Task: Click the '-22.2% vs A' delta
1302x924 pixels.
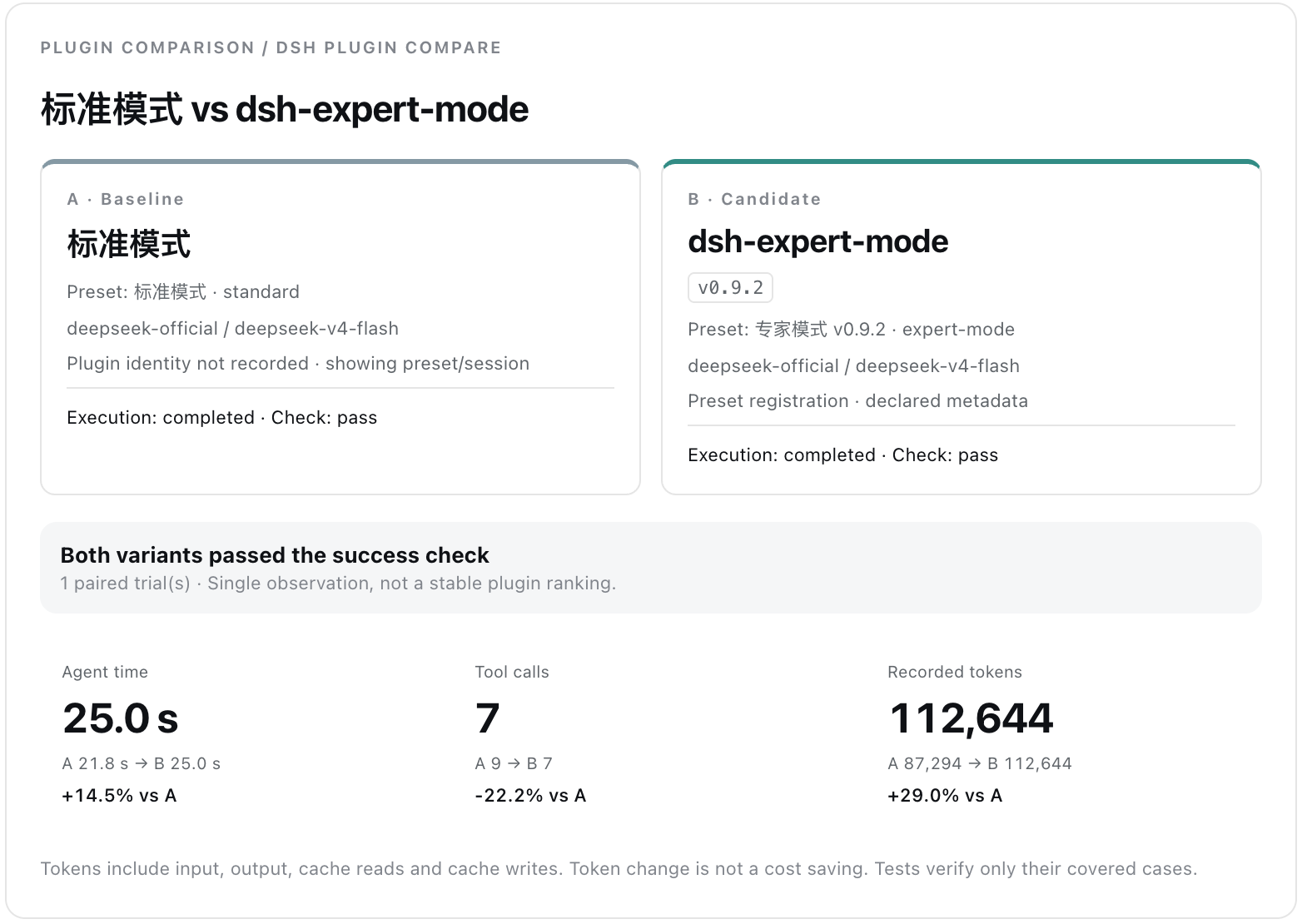Action: click(x=530, y=796)
